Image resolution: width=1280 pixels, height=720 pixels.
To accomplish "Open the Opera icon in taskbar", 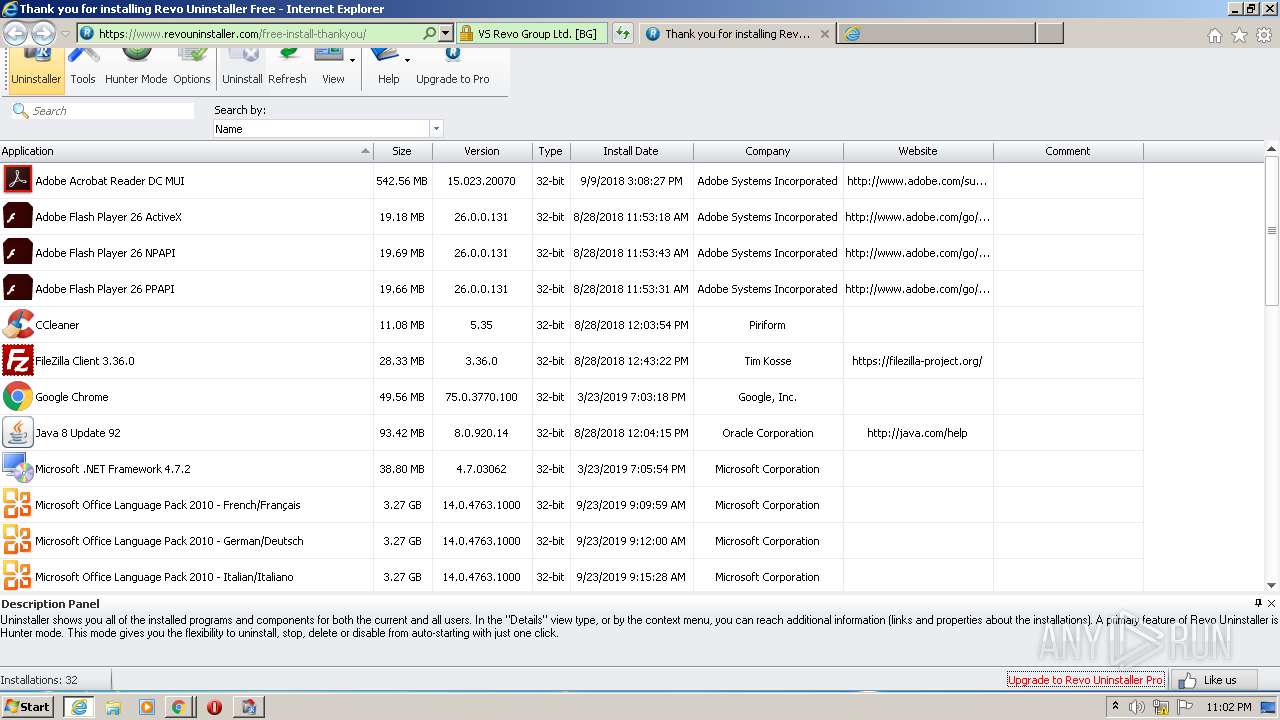I will coord(214,707).
